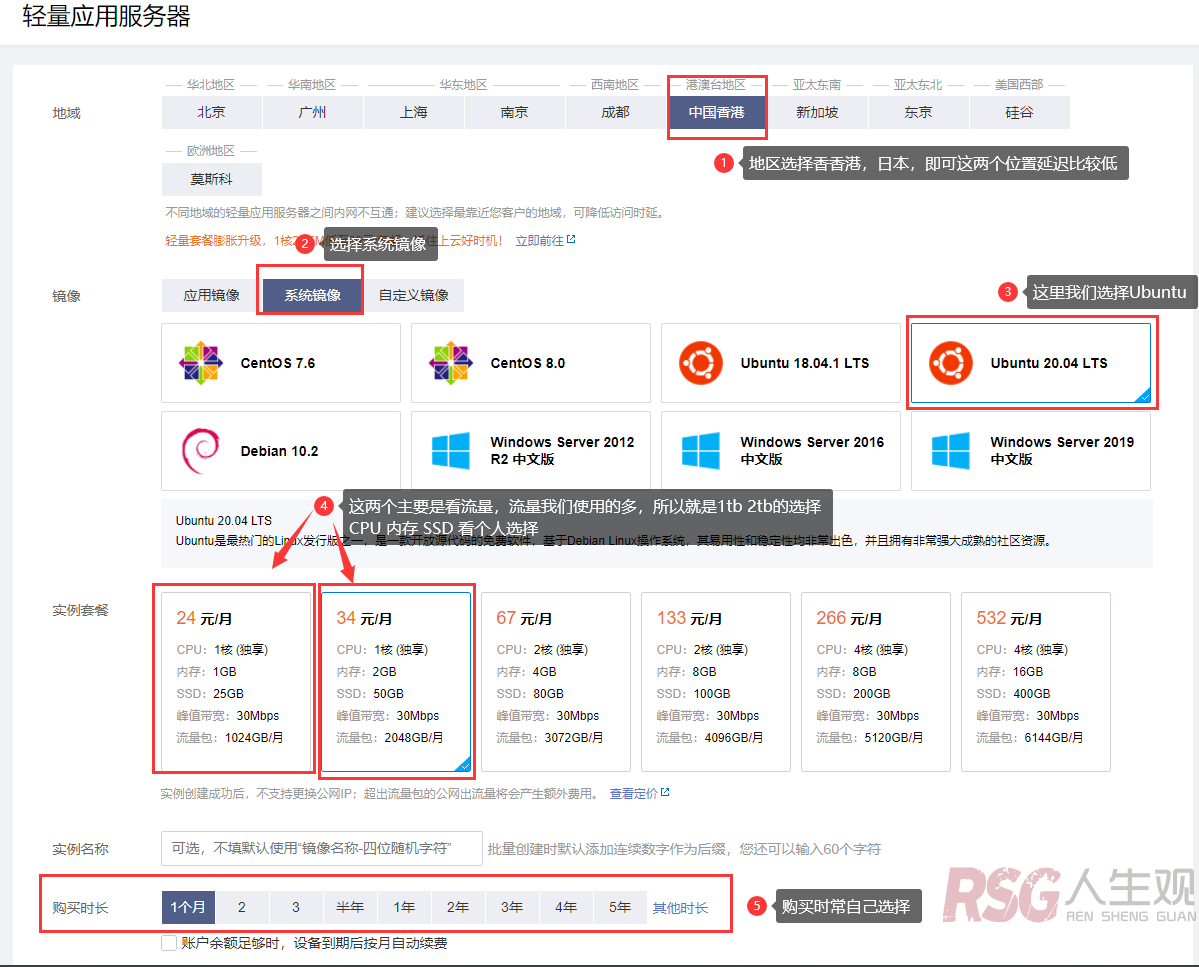1199x967 pixels.
Task: Click the Windows Server 2019 logo icon
Action: (950, 451)
